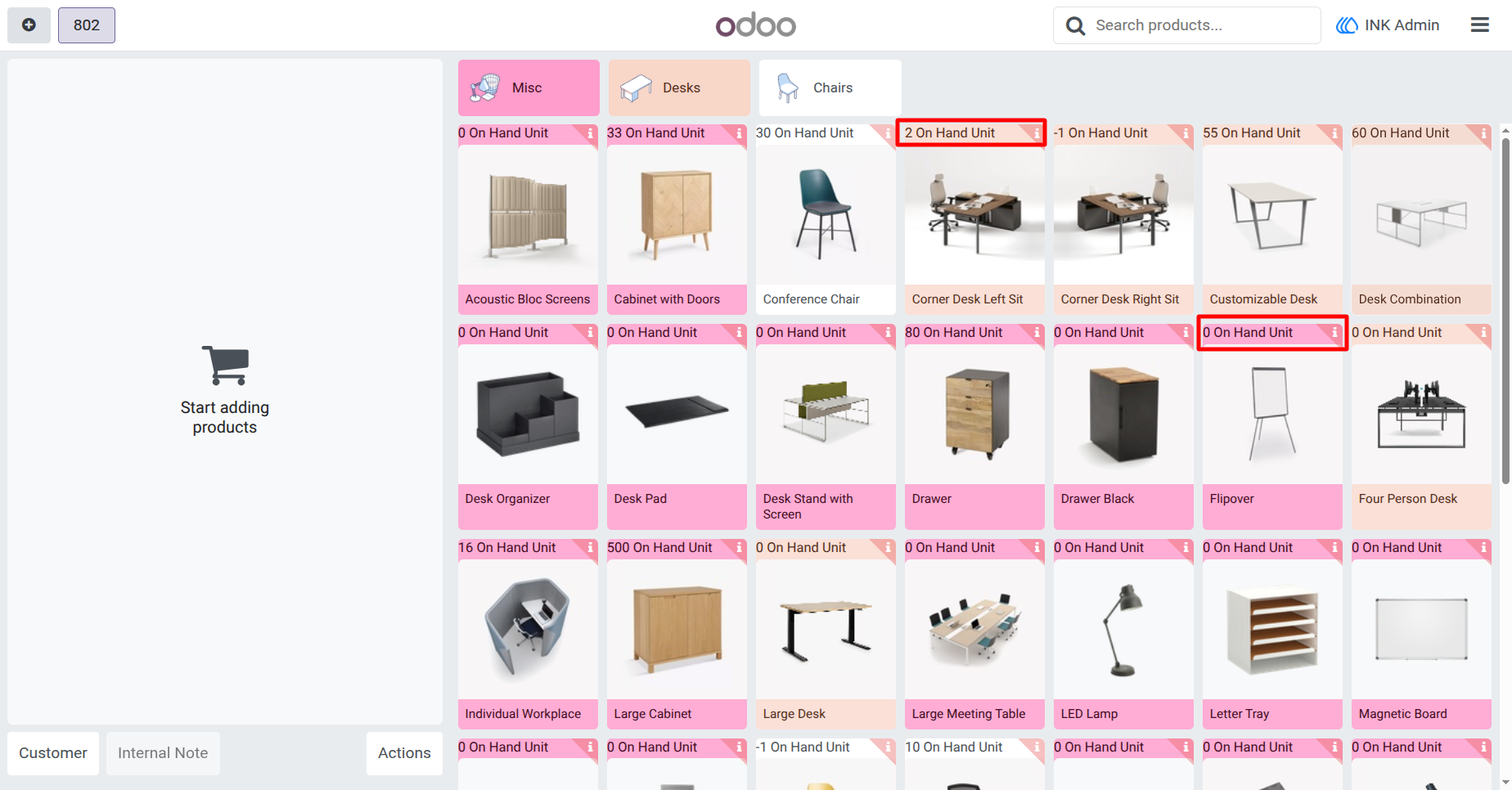Open info icon on Desk Organizer

pos(590,332)
